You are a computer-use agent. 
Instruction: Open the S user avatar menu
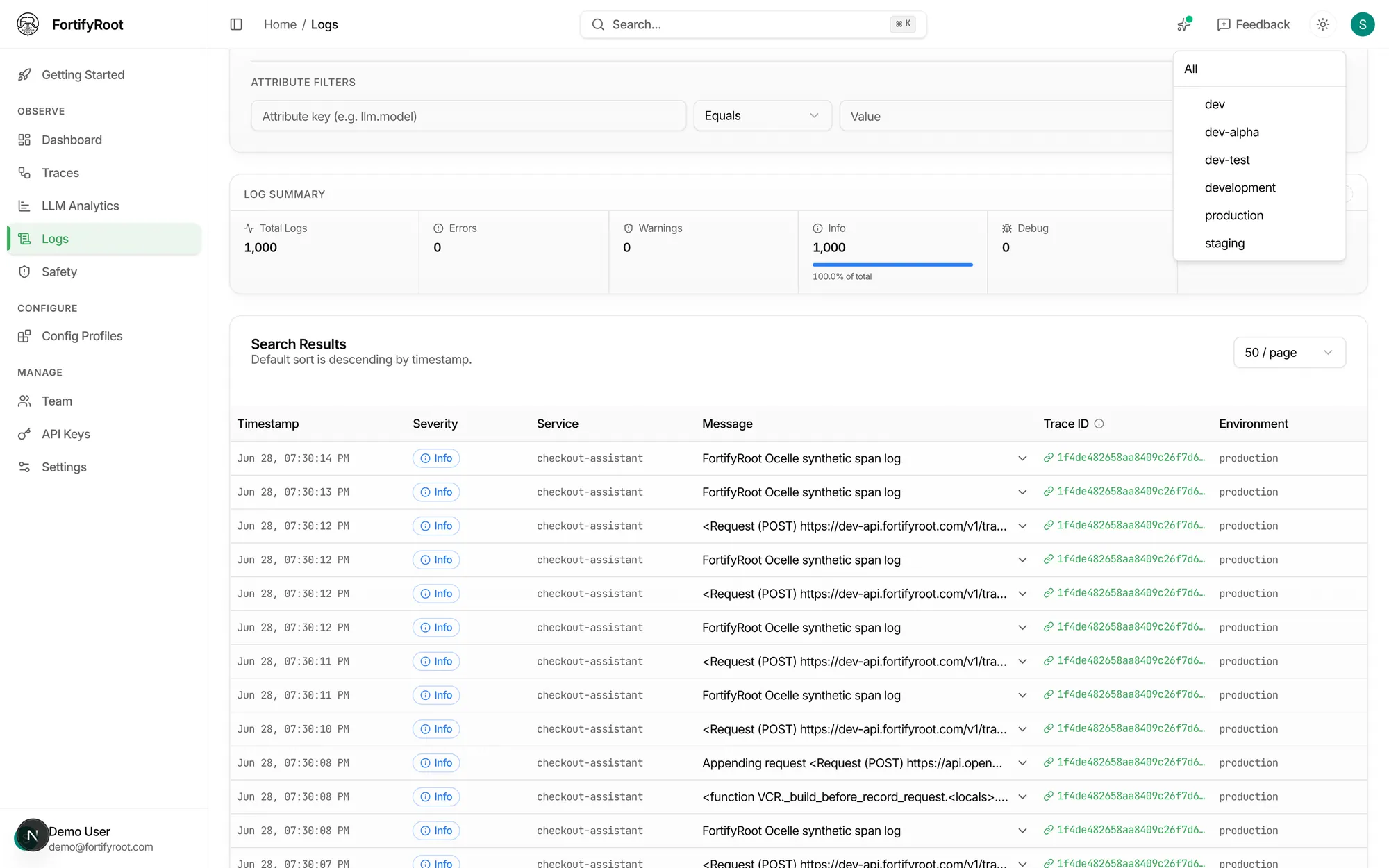coord(1363,24)
